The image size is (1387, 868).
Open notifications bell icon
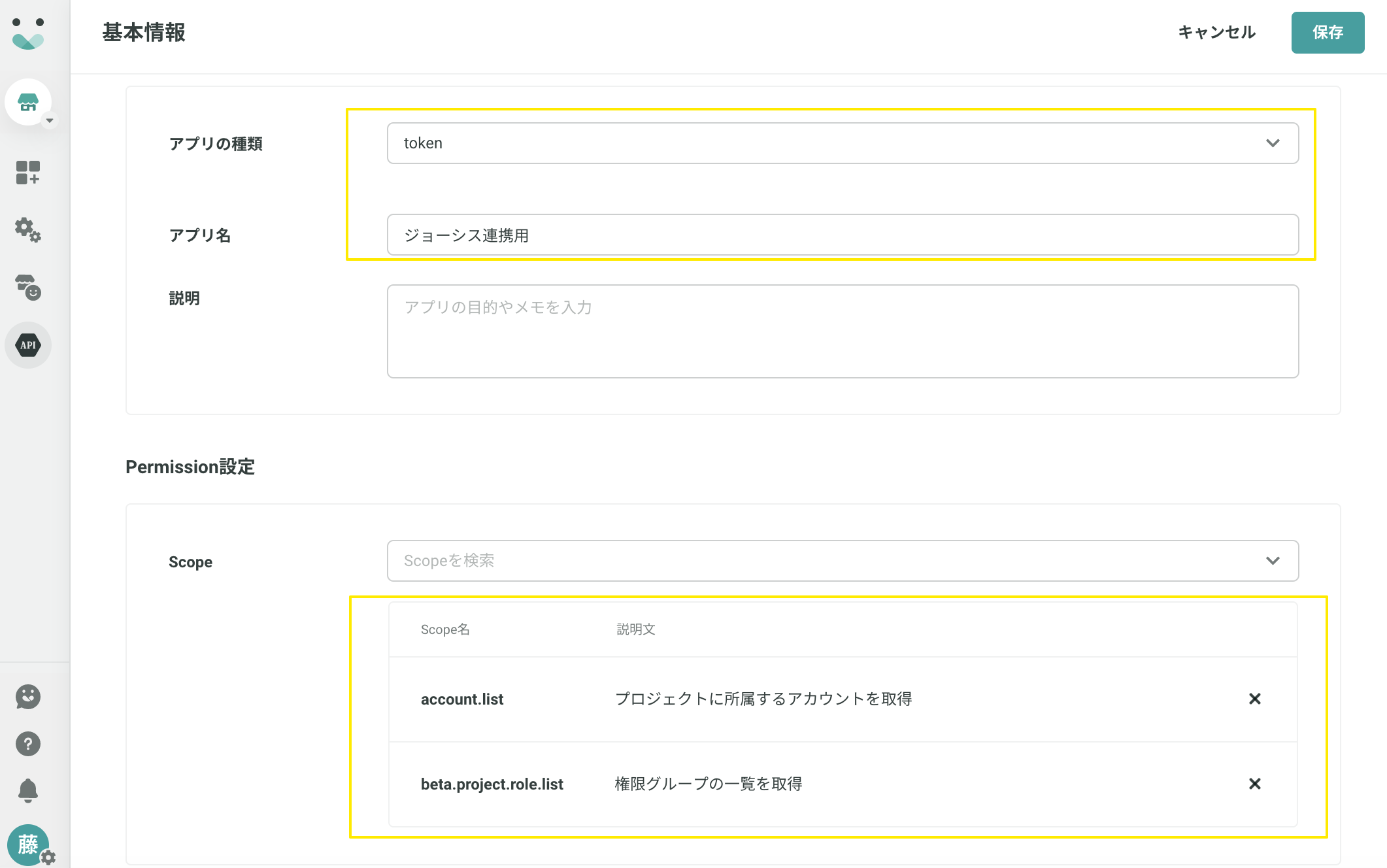tap(27, 790)
